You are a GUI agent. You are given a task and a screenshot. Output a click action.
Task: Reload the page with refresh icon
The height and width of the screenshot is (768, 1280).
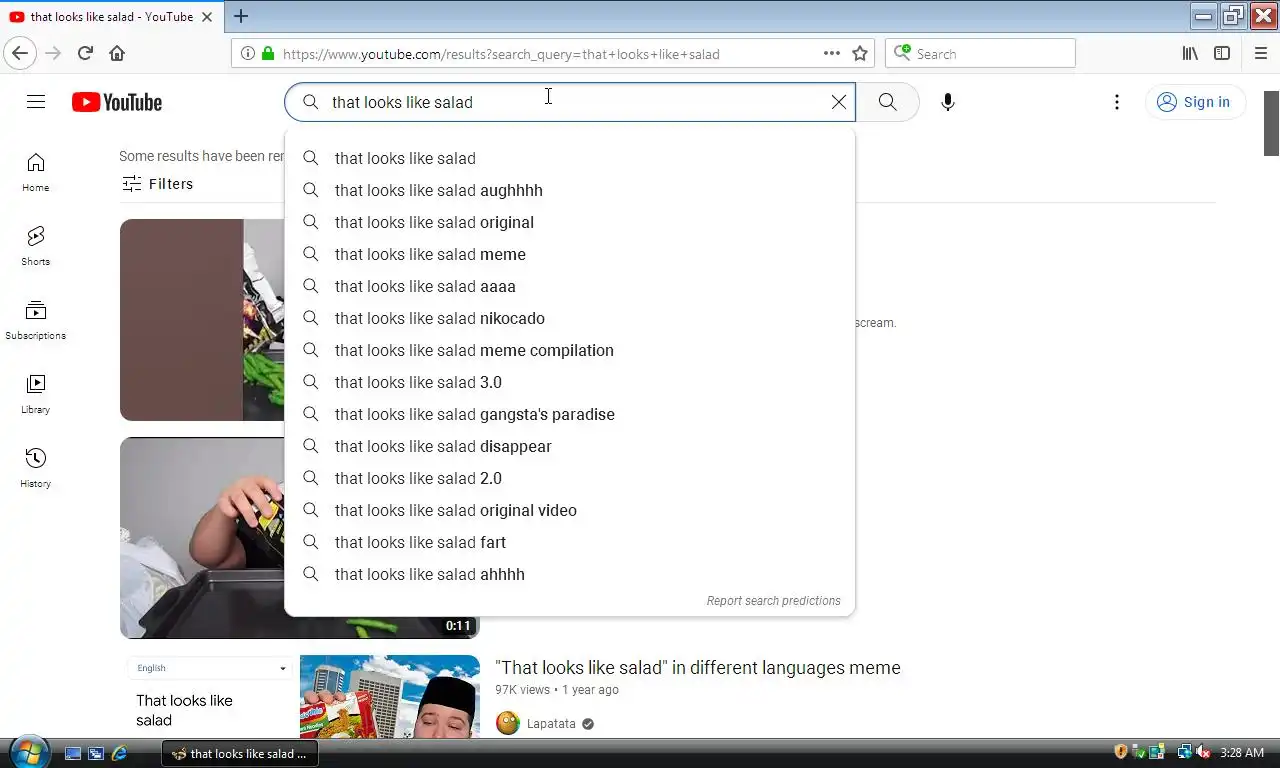tap(85, 53)
